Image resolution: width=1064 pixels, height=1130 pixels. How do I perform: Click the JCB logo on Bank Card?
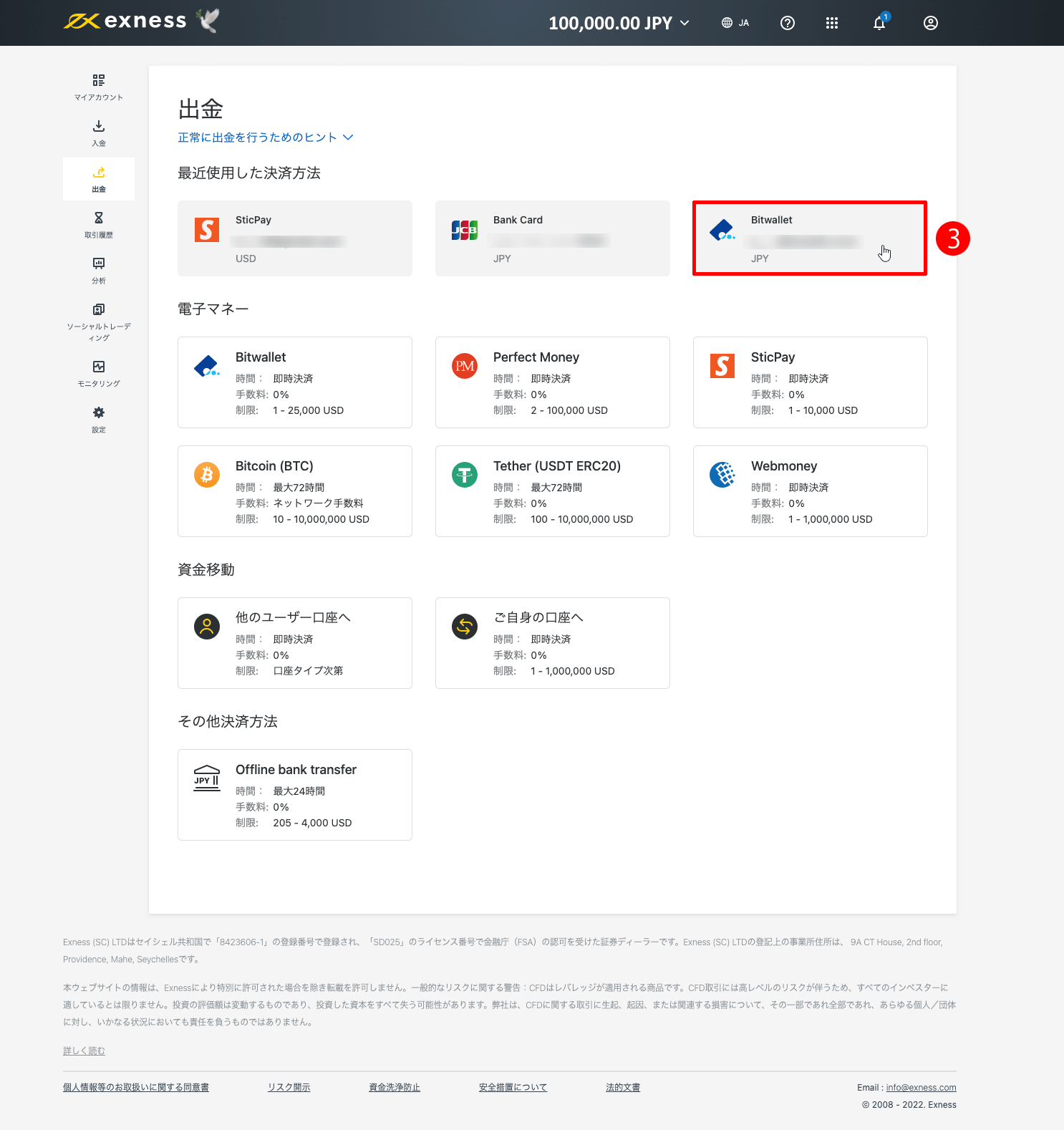click(465, 230)
